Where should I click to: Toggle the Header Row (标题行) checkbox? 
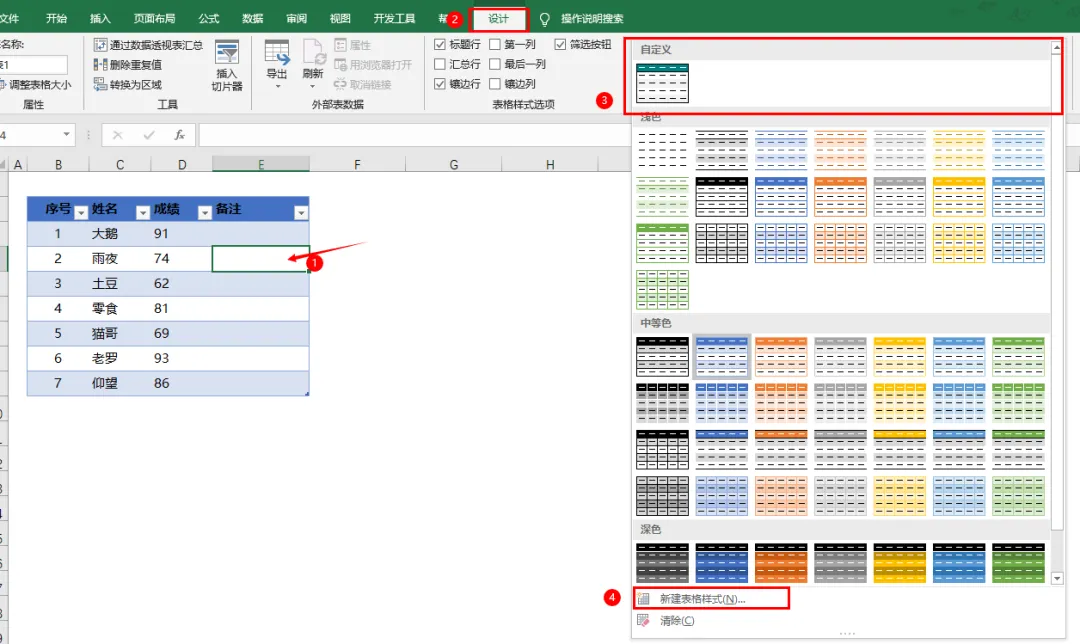(439, 45)
